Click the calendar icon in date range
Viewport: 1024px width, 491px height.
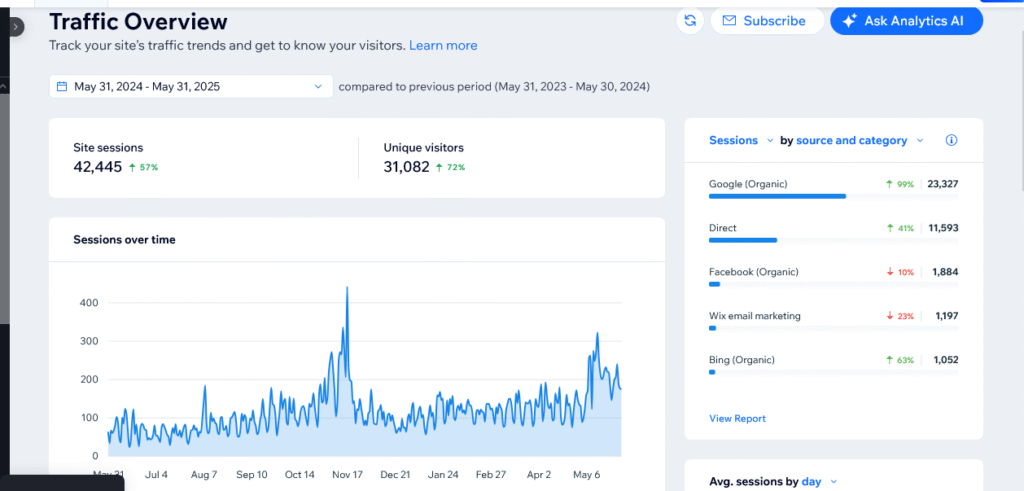pyautogui.click(x=62, y=87)
